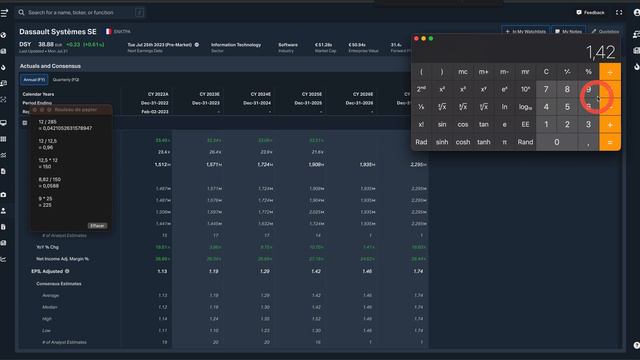Click the In My Watchlists button
The height and width of the screenshot is (360, 640).
(525, 31)
